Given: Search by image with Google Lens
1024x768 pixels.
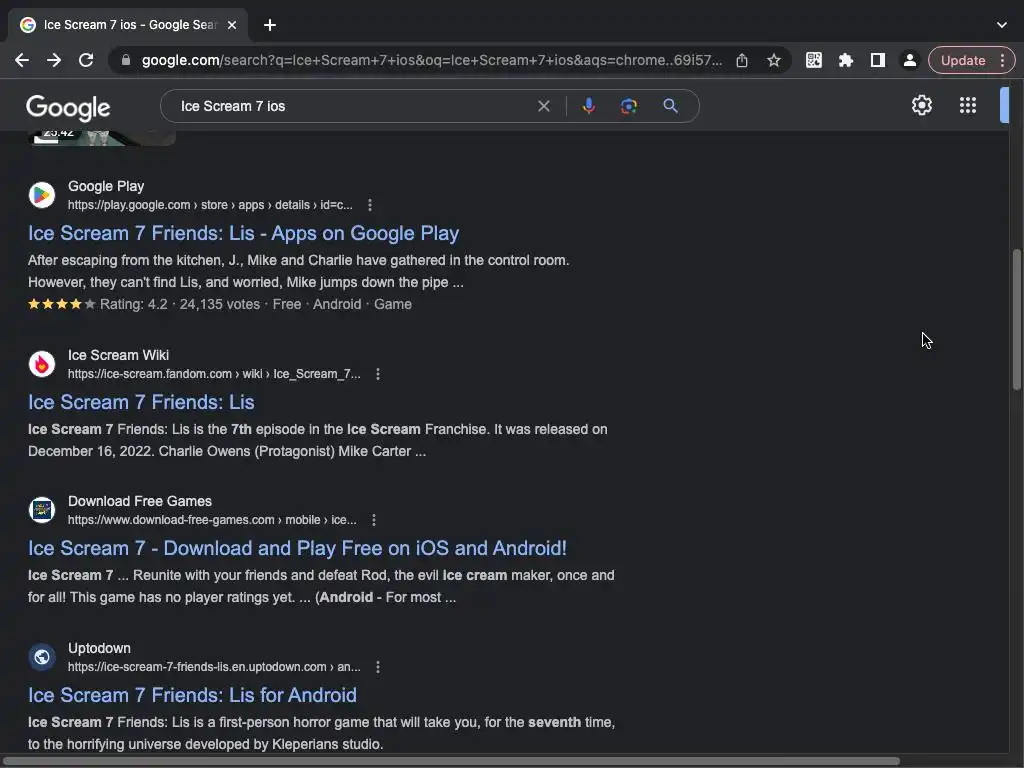Looking at the screenshot, I should (x=629, y=106).
